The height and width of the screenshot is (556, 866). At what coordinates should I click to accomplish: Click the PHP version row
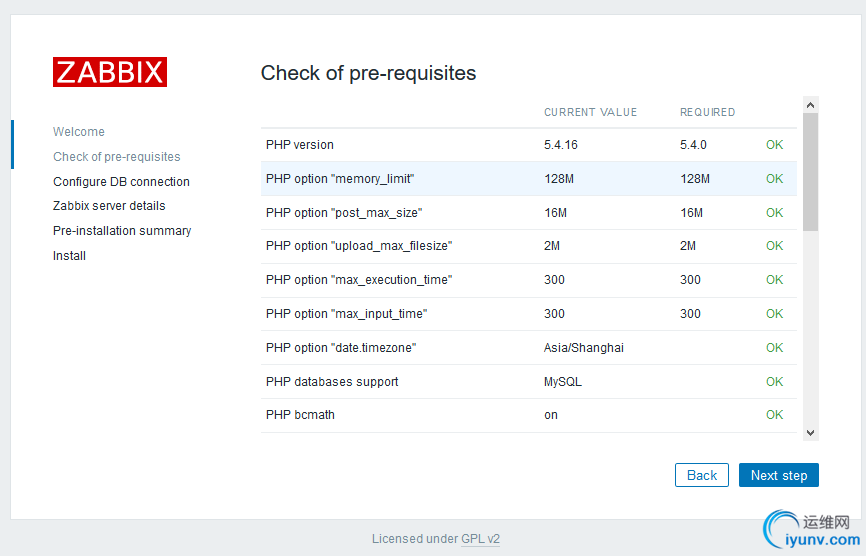[528, 145]
